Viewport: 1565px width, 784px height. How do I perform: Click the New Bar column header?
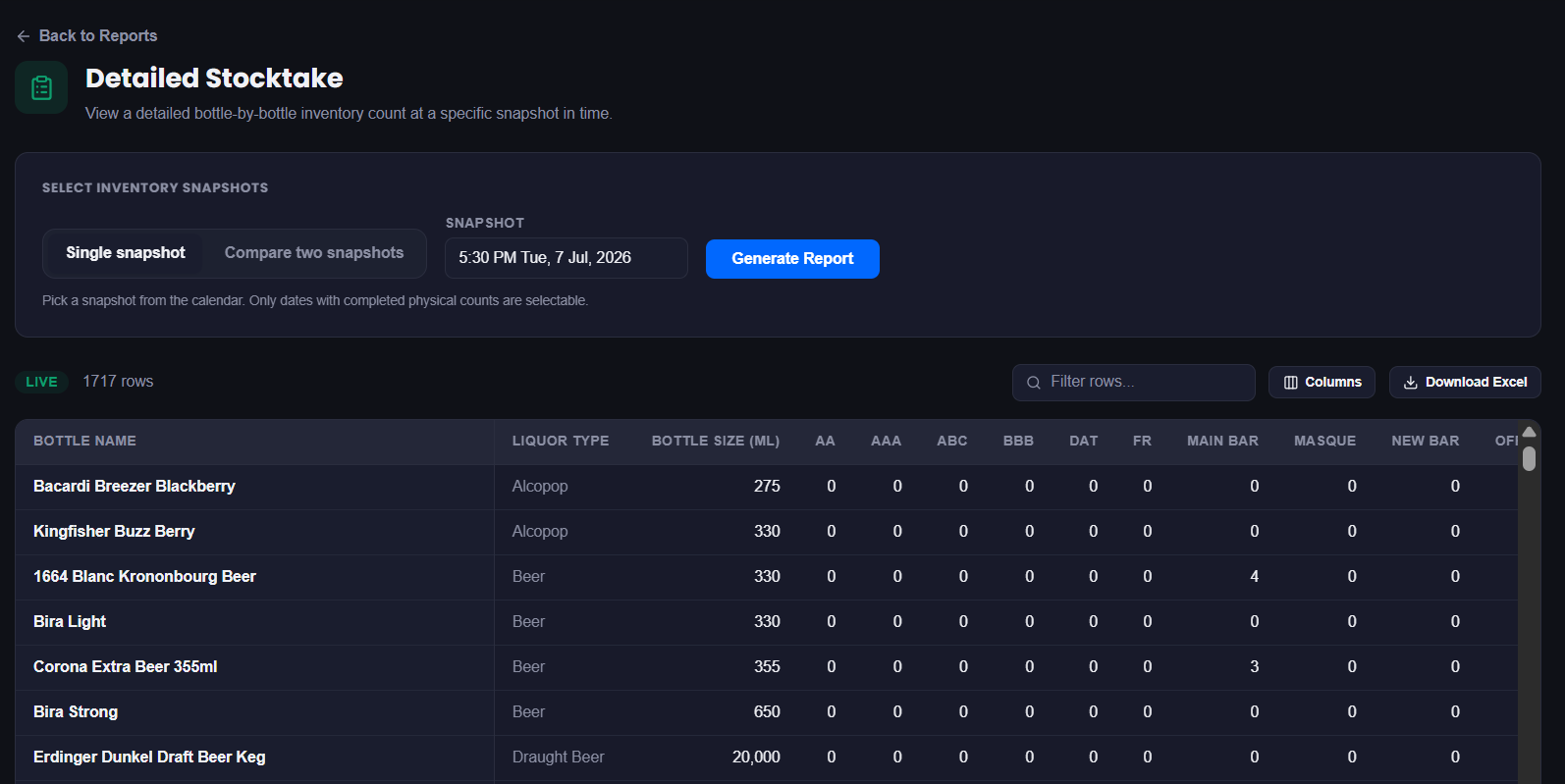point(1425,442)
